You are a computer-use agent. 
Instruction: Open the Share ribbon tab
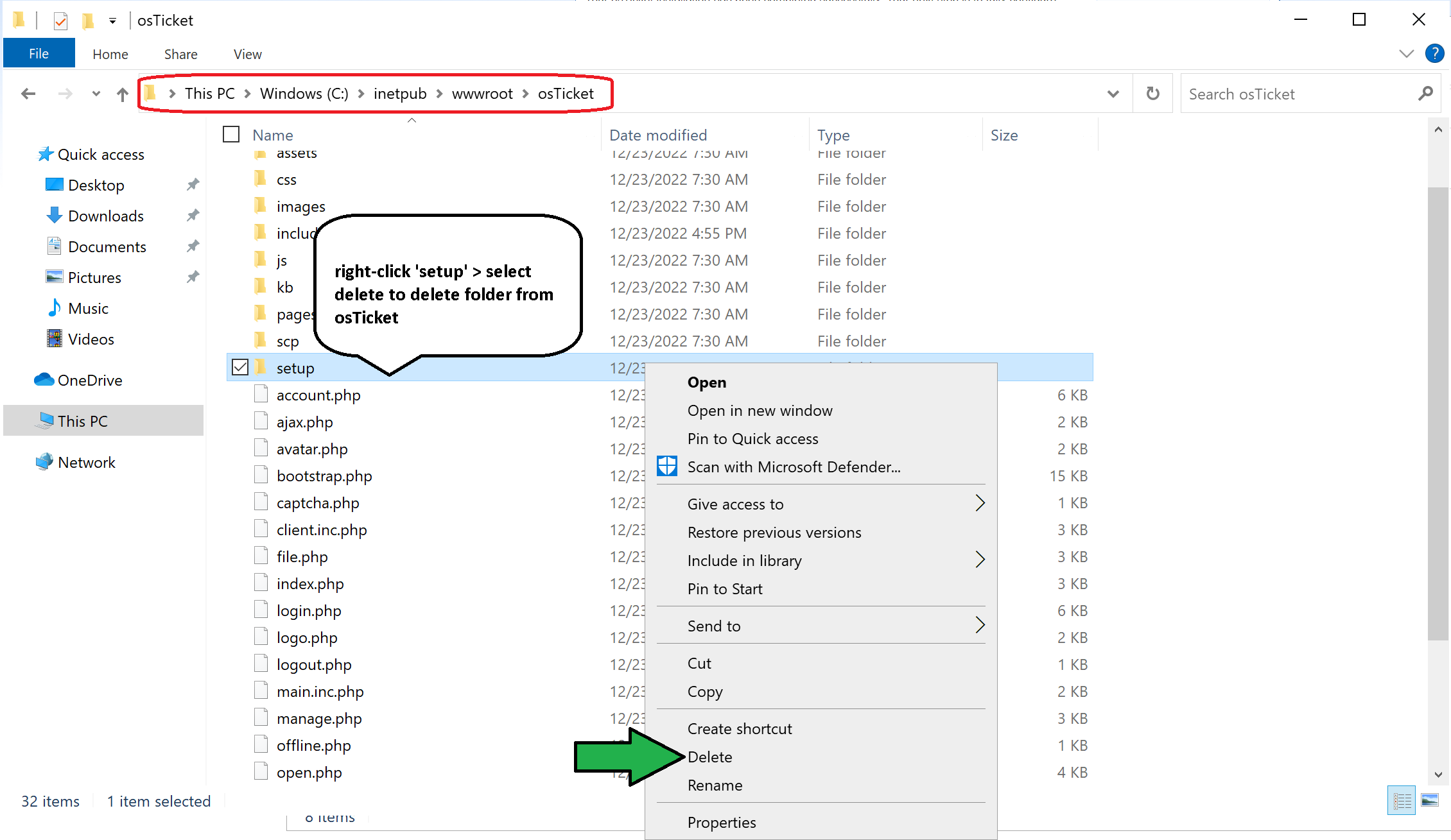181,54
